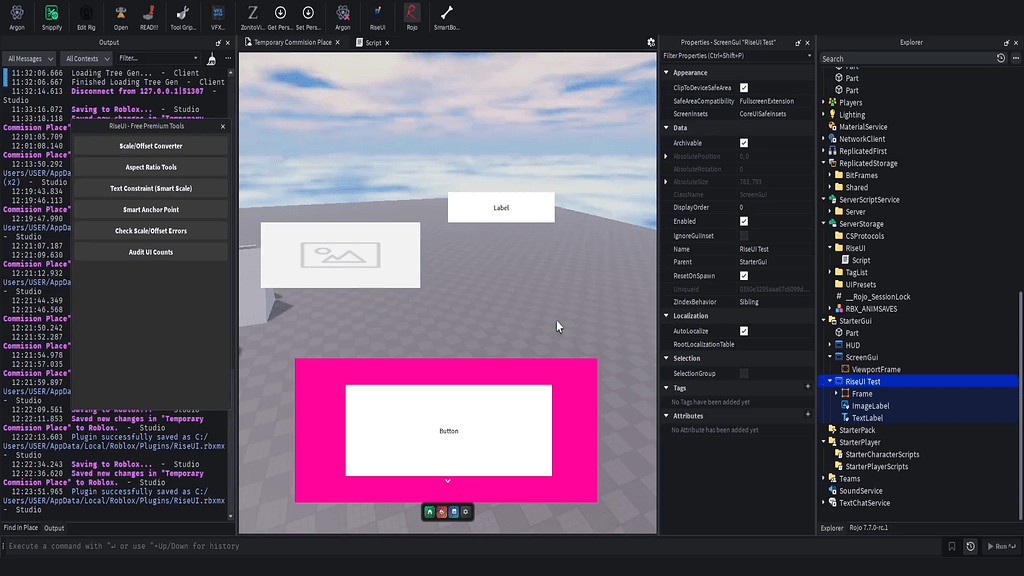Launch the VFX editor plugin

217,17
